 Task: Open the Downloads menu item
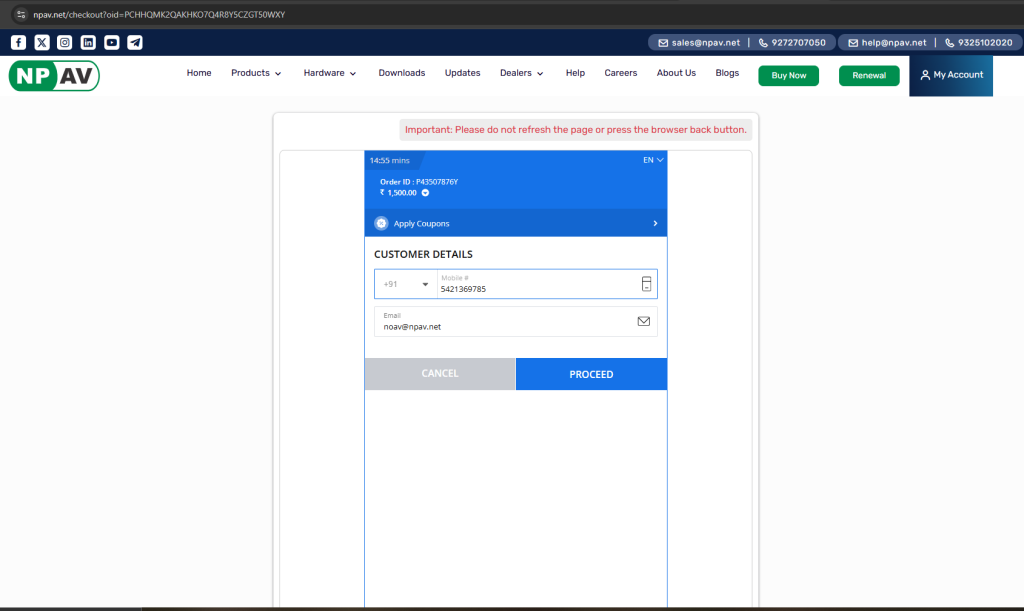[401, 73]
